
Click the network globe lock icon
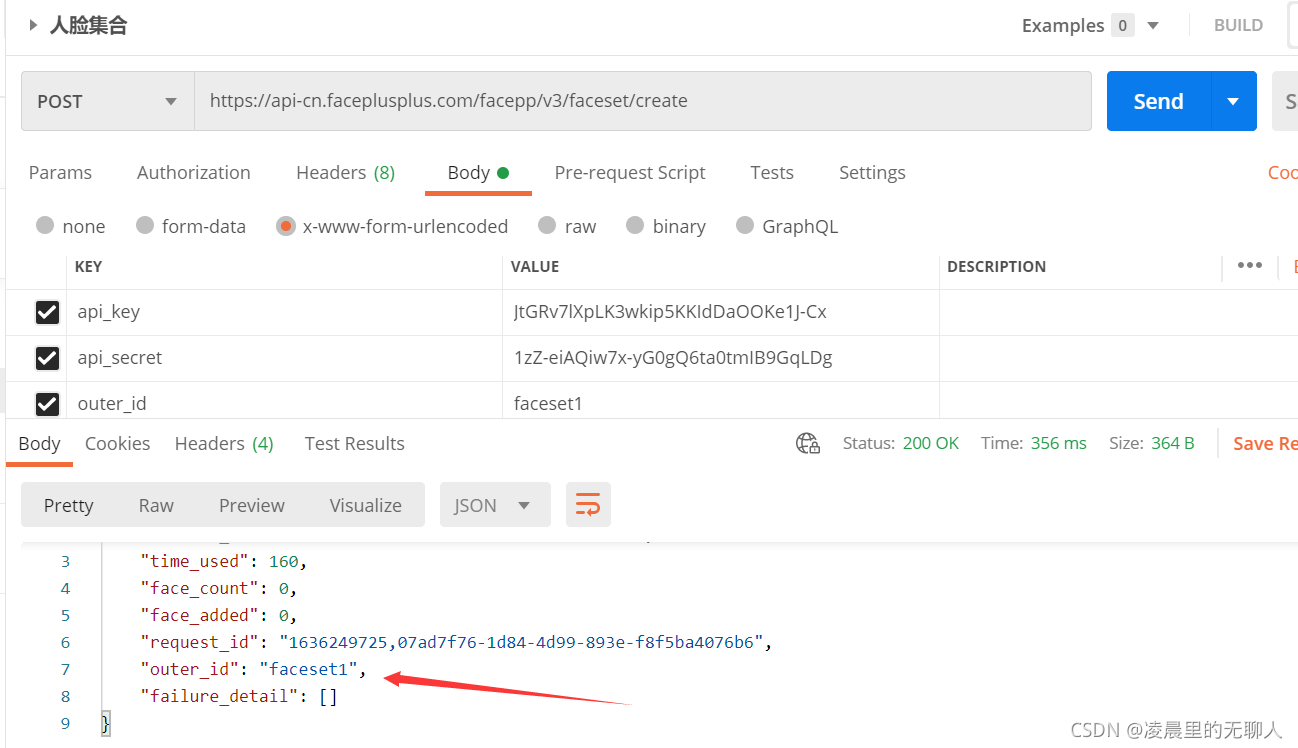[x=808, y=443]
